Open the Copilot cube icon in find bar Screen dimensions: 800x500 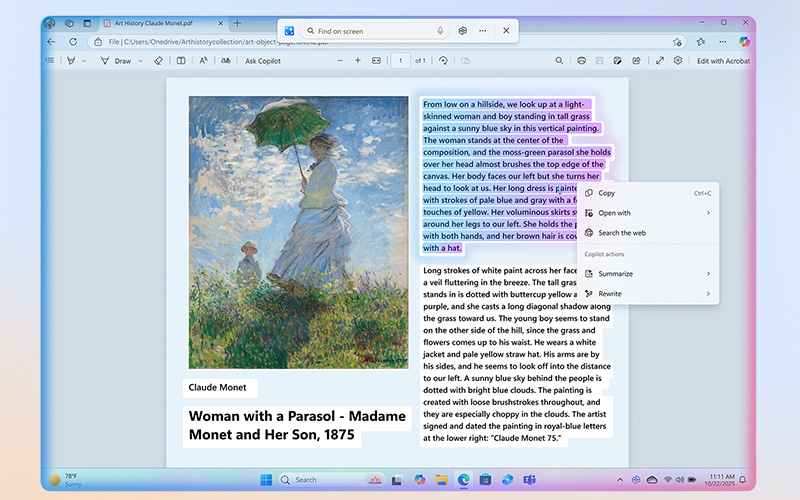coord(463,31)
